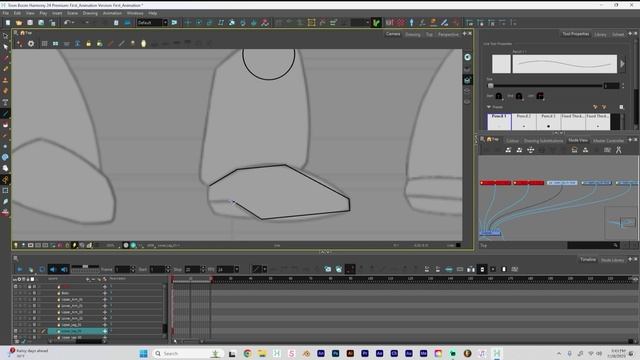The height and width of the screenshot is (360, 640).
Task: Select the Transform tool in tools toolbar
Action: pyautogui.click(x=5, y=36)
